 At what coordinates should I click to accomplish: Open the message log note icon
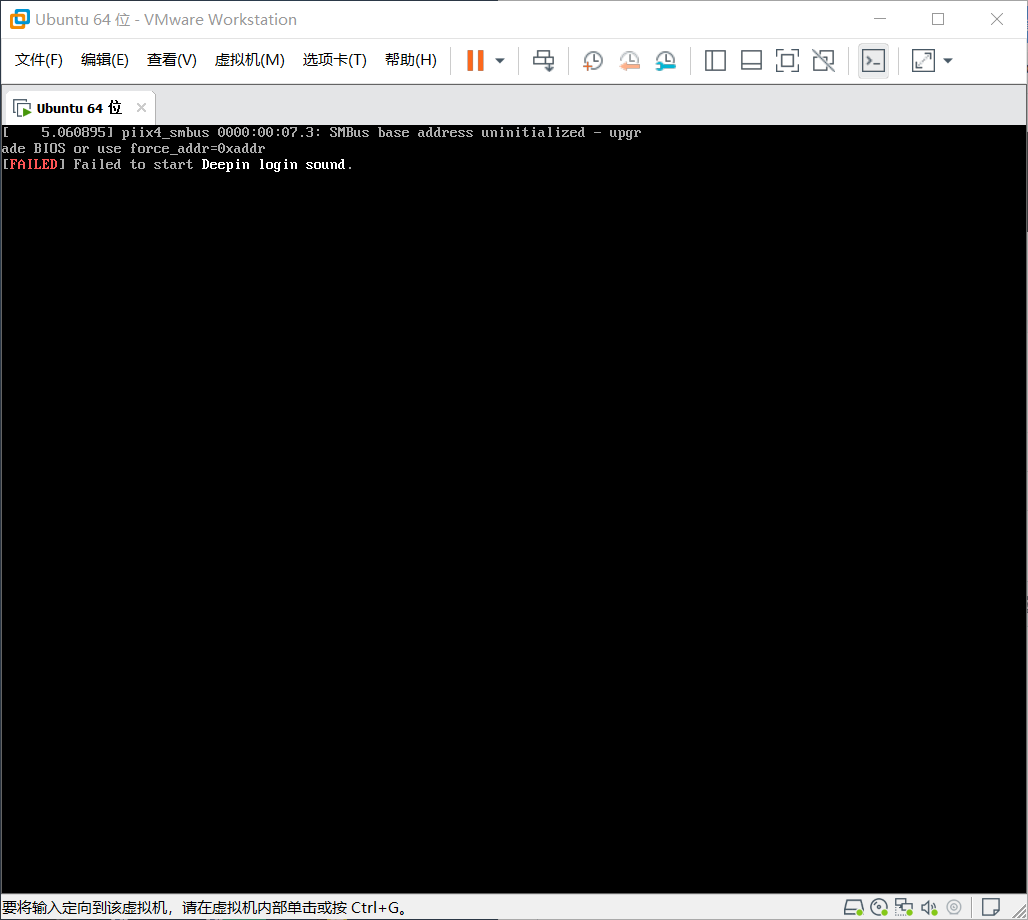coord(991,908)
